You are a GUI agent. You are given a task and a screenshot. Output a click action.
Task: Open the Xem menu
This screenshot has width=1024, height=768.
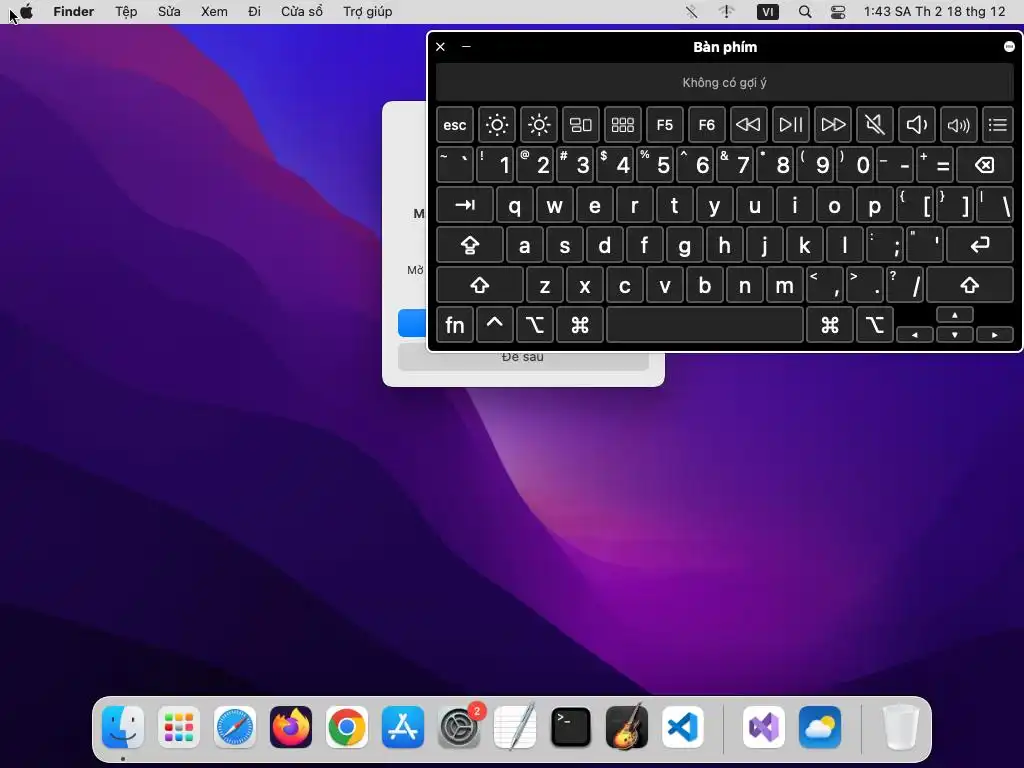coord(214,12)
